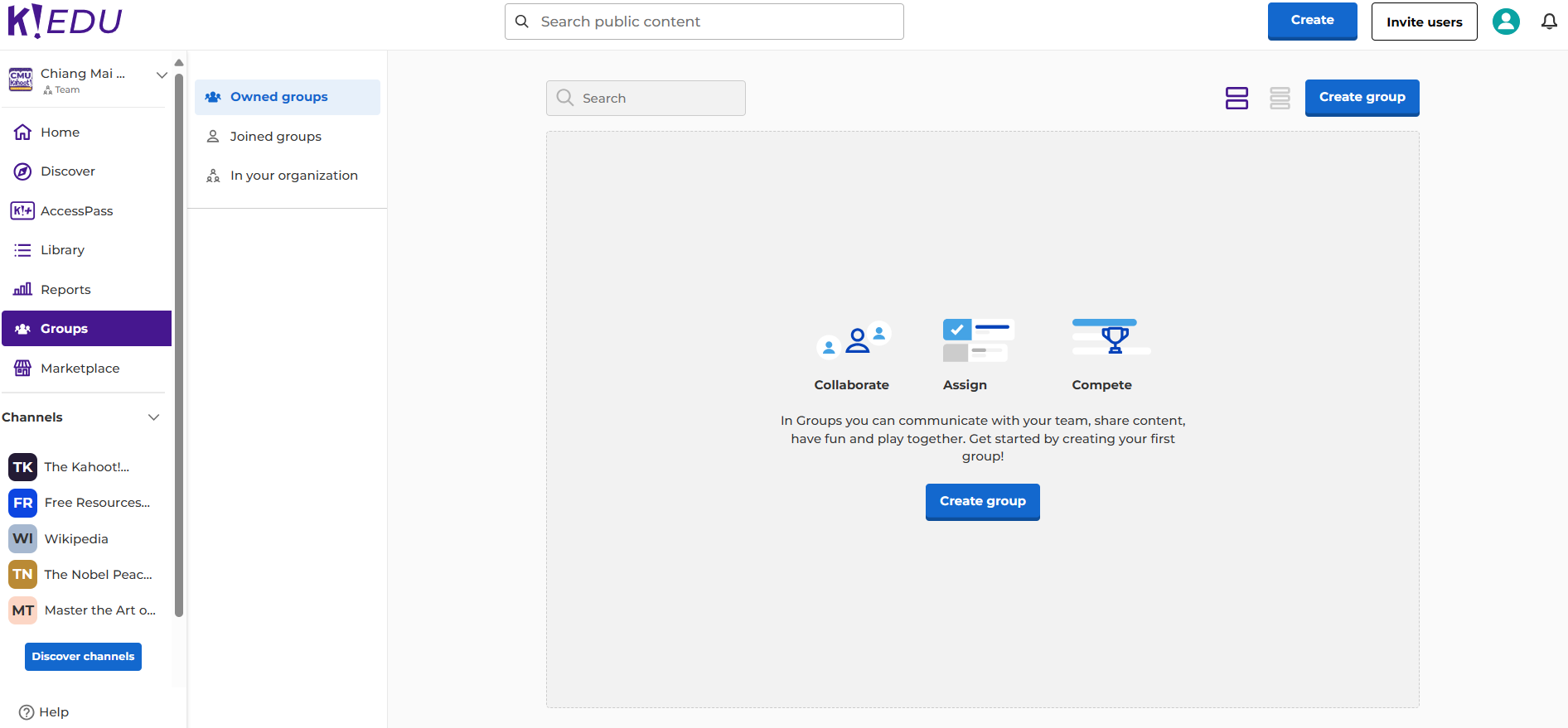Click the Kahoot! EDU logo

point(65,22)
